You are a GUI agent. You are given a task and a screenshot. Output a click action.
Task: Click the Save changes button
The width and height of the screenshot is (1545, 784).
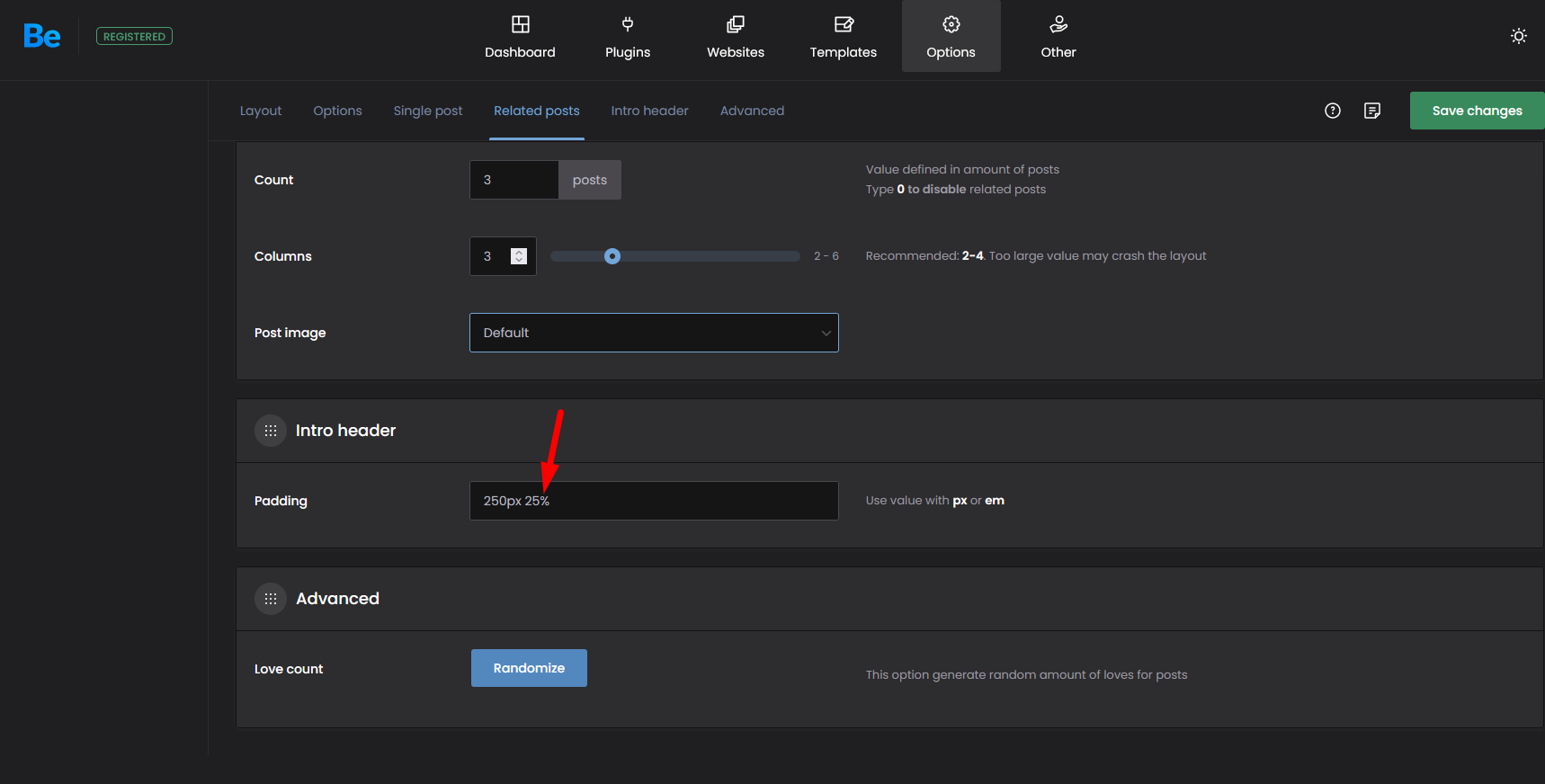[x=1477, y=111]
